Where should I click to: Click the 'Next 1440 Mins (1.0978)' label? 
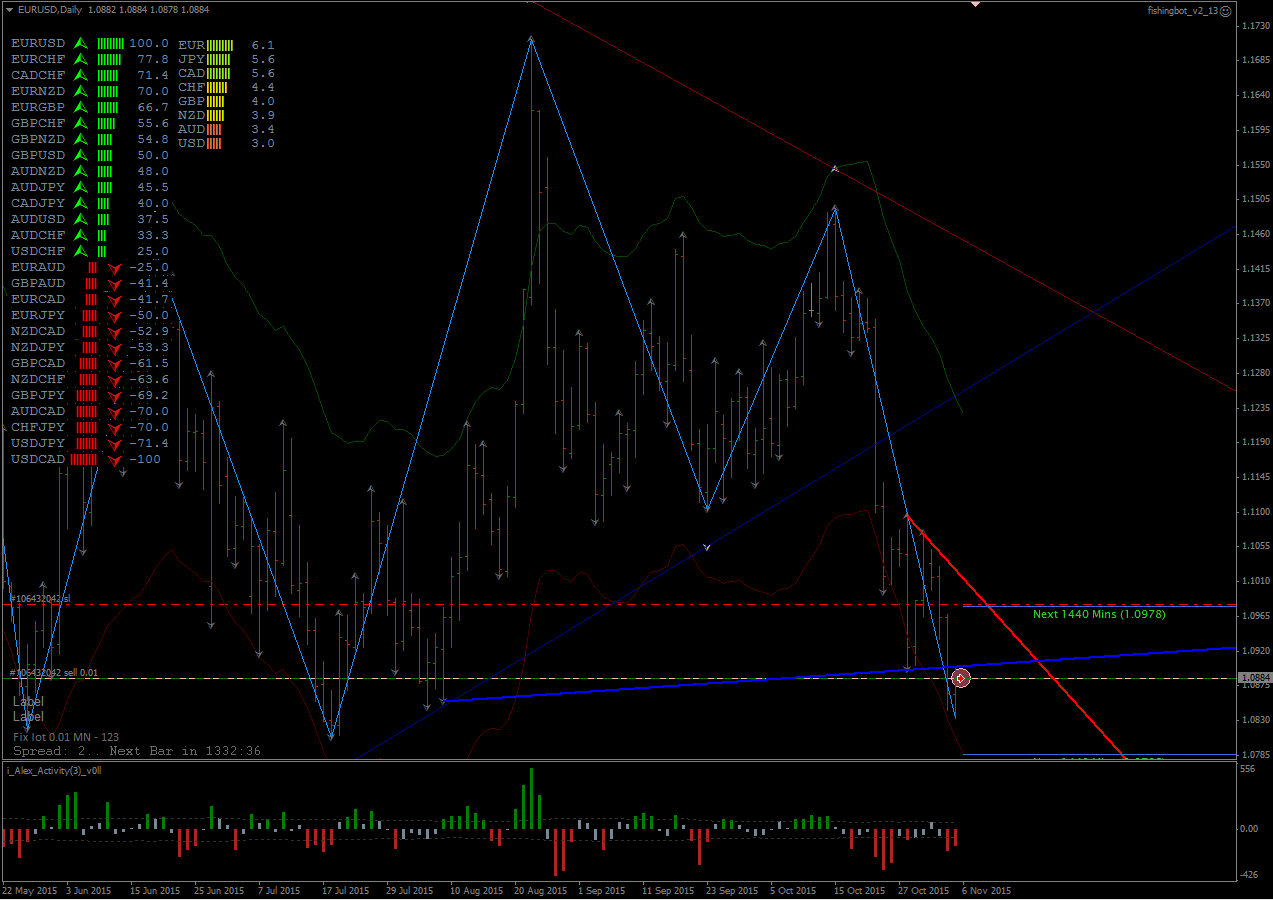coord(1099,614)
